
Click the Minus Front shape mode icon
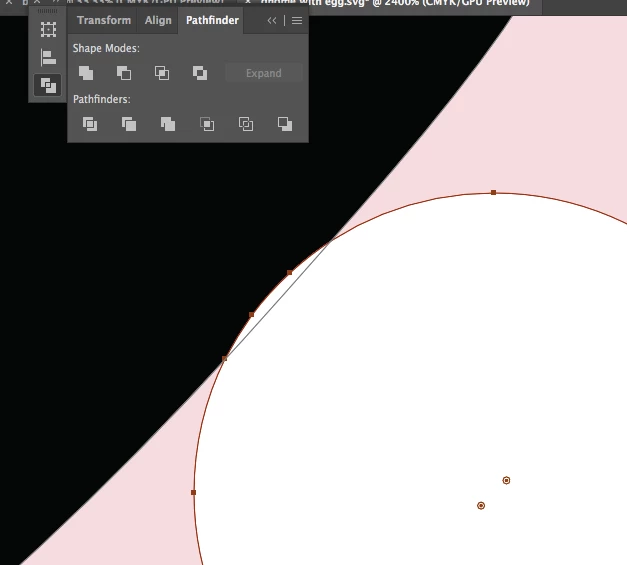pos(124,73)
